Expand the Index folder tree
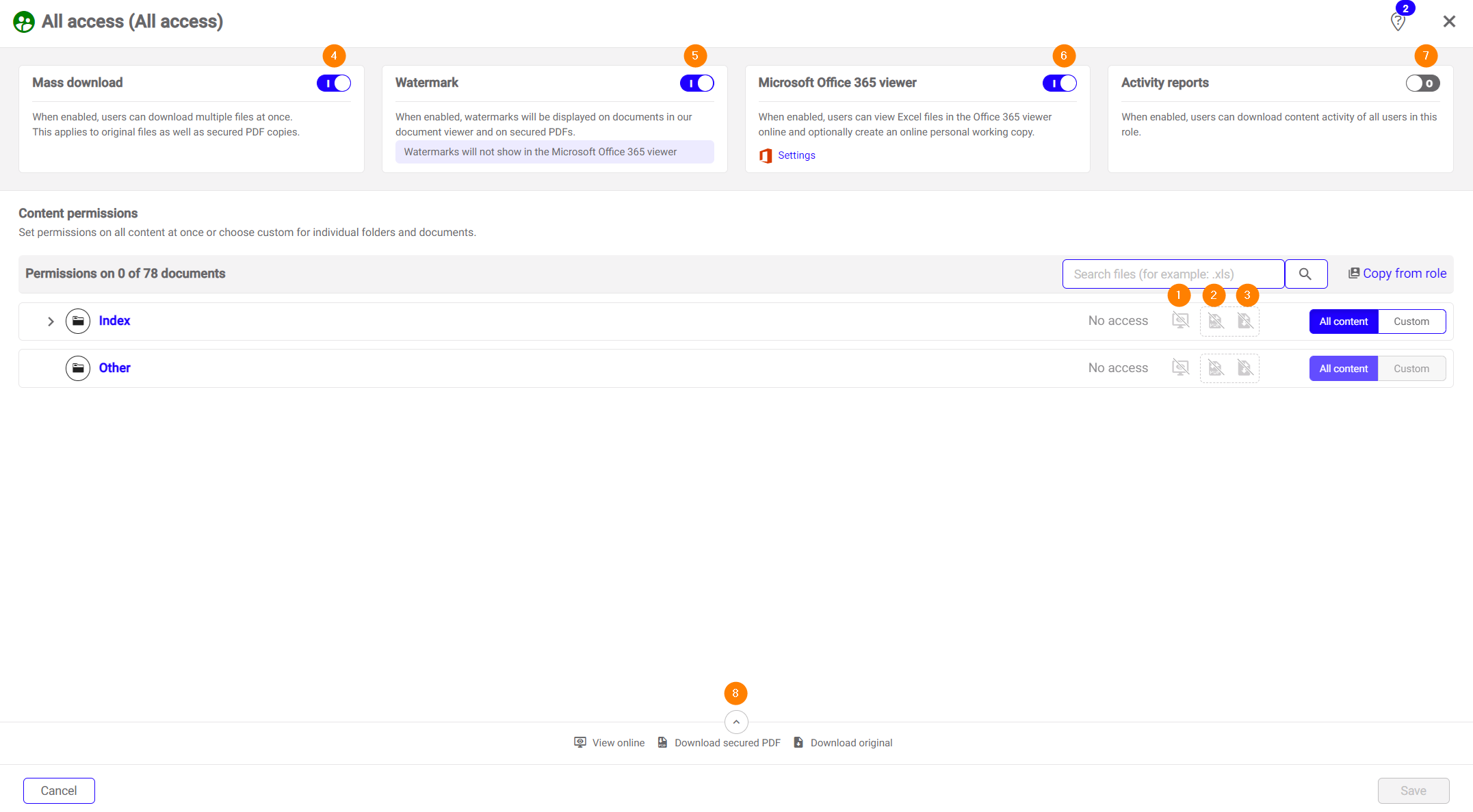1473x812 pixels. [51, 321]
